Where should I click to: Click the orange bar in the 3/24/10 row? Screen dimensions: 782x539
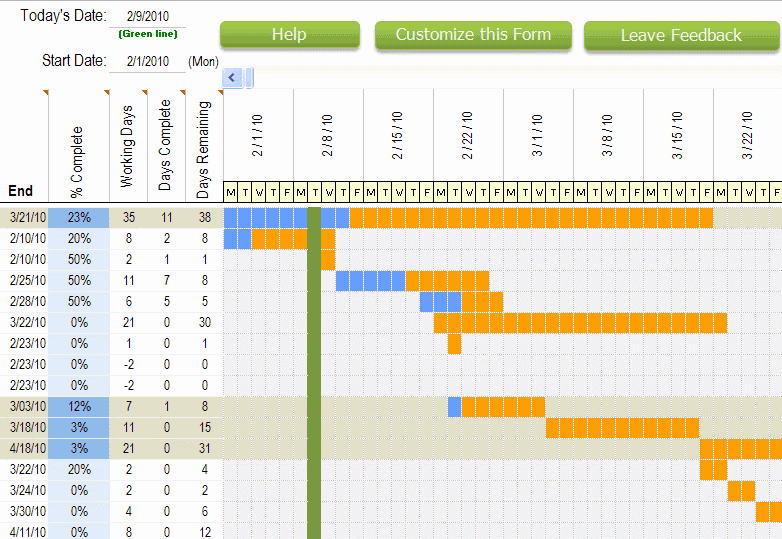(x=741, y=491)
